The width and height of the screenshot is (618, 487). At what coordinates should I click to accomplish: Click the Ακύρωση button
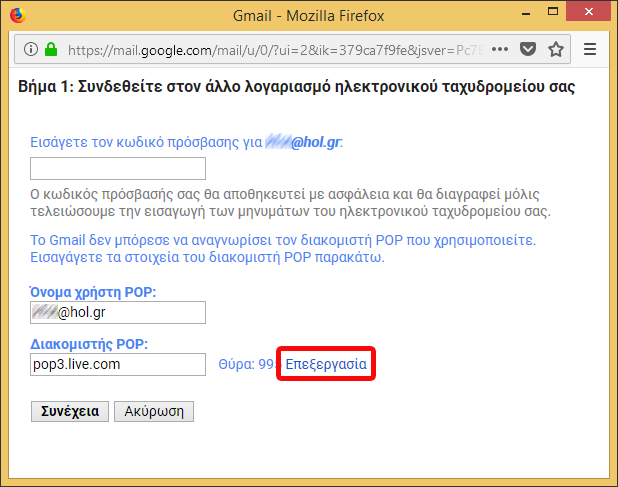point(154,411)
